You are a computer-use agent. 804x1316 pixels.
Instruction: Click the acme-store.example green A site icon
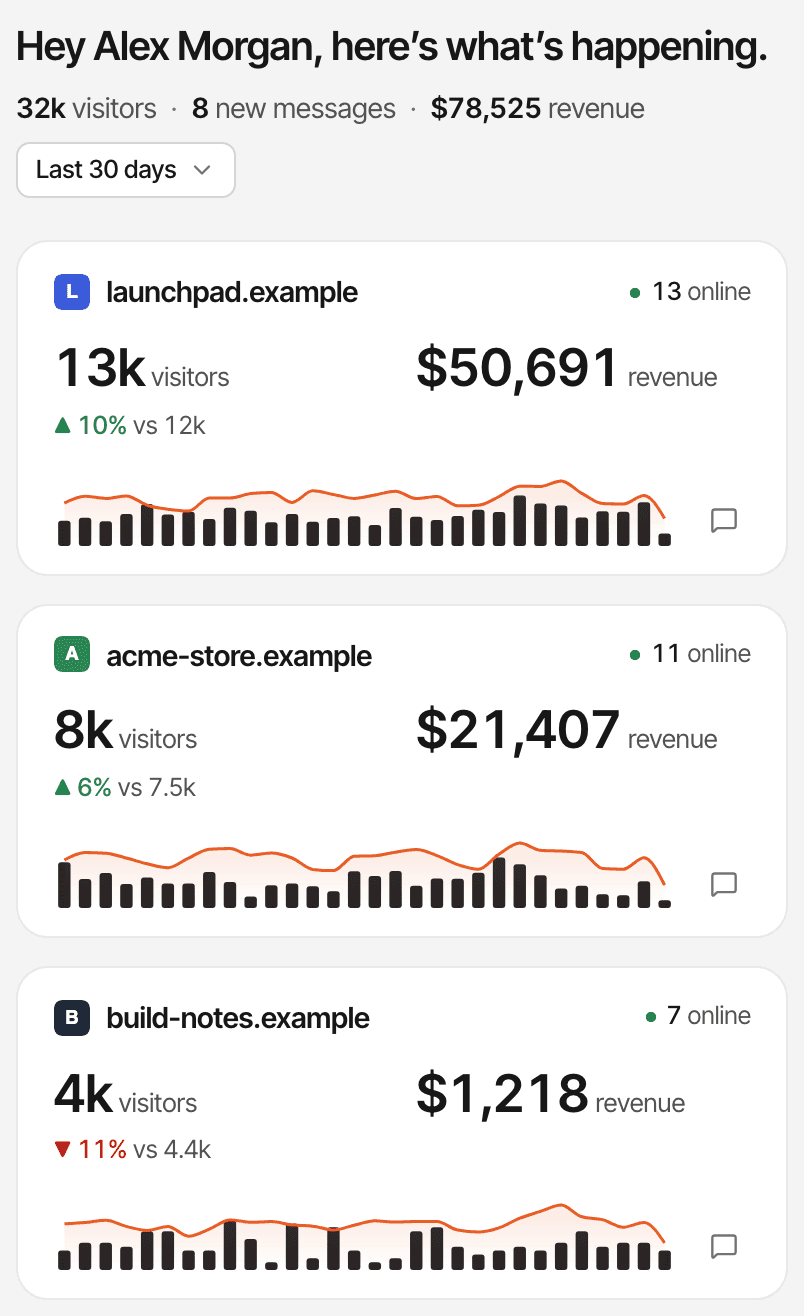pyautogui.click(x=72, y=655)
